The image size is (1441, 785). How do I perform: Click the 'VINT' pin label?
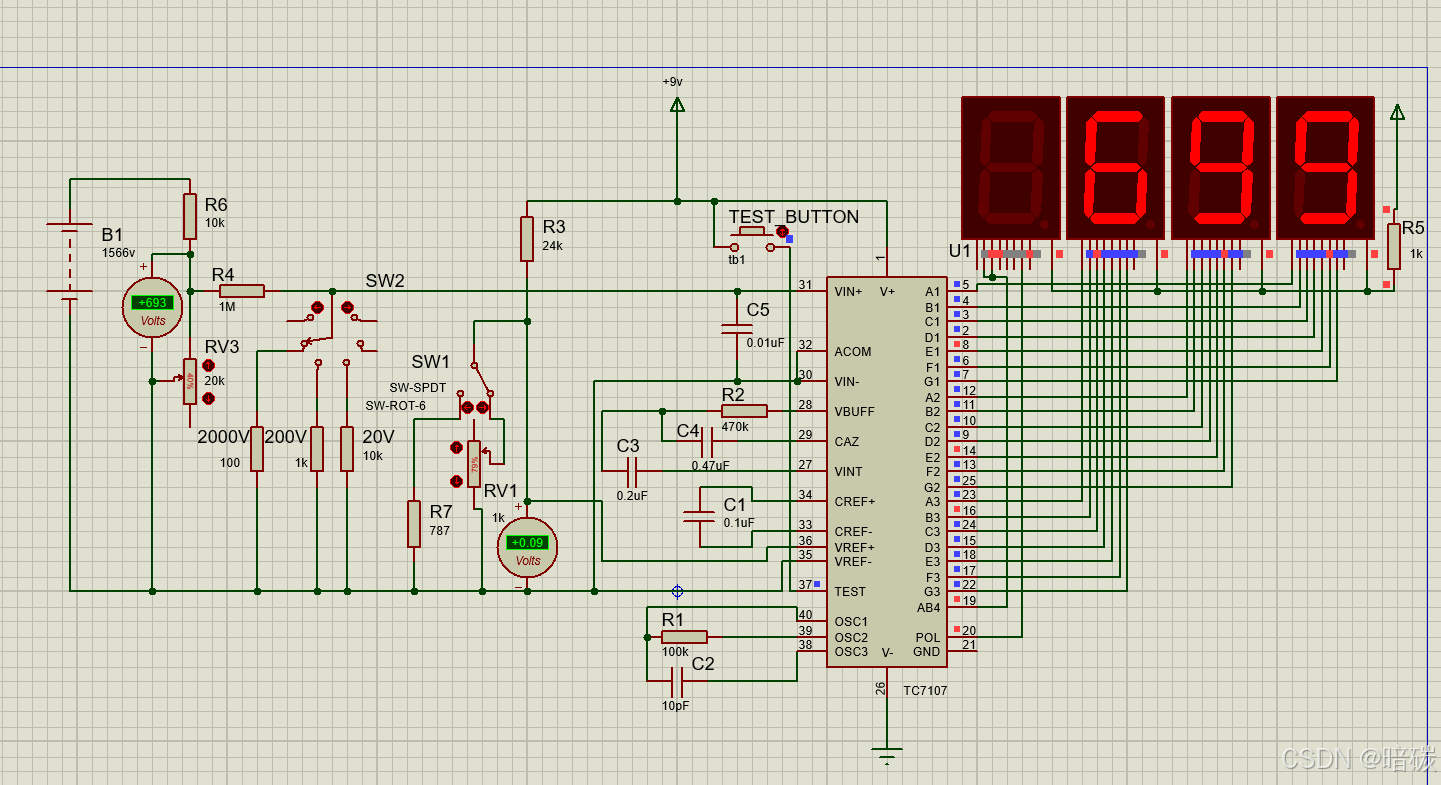coord(848,472)
